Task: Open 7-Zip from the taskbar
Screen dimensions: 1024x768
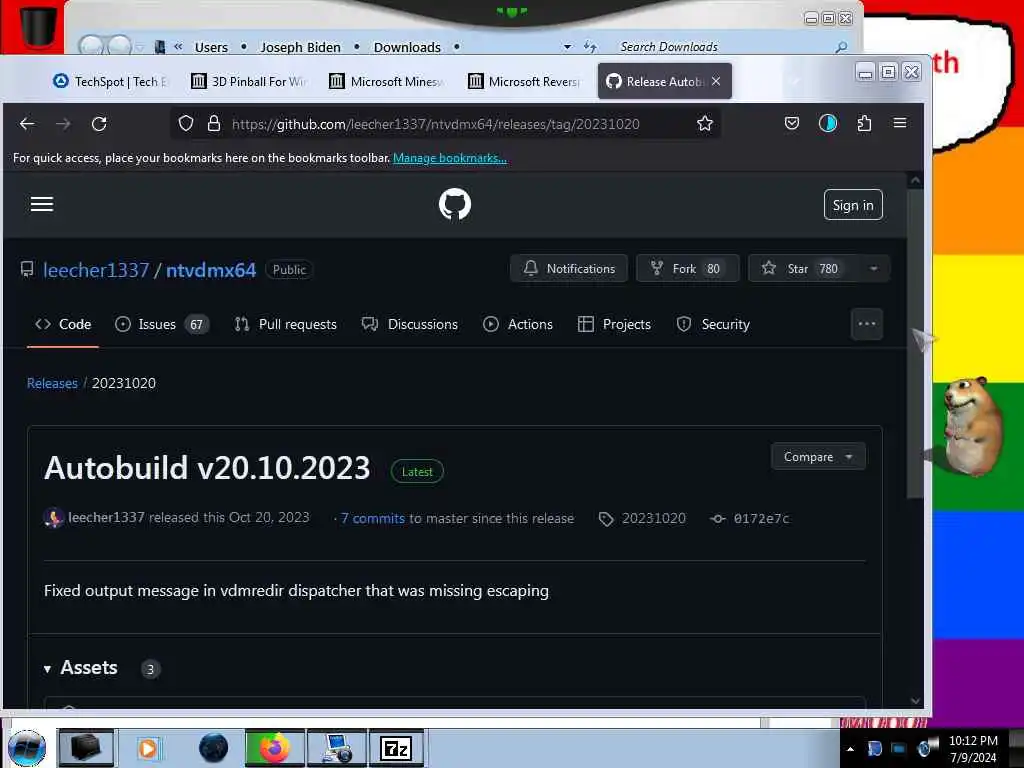Action: click(396, 748)
